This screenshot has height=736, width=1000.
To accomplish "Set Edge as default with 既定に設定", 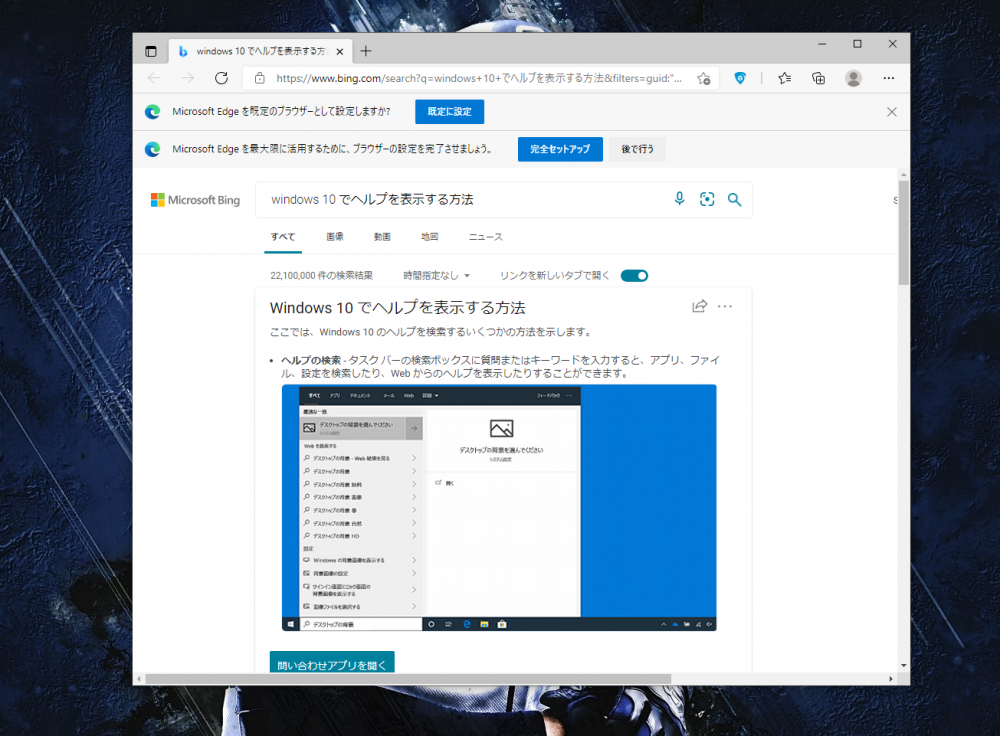I will [x=450, y=112].
